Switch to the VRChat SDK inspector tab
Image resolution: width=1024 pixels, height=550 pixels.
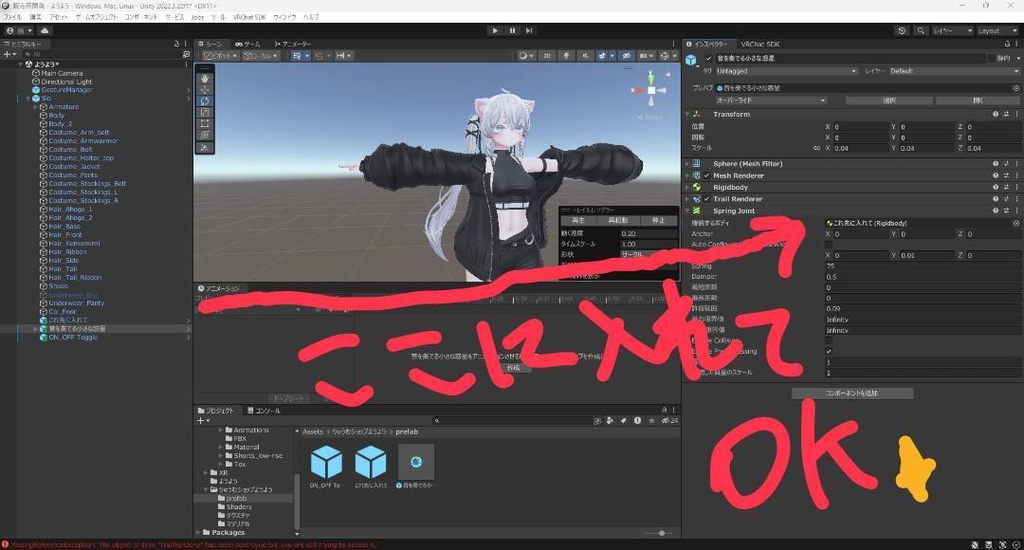pos(760,44)
